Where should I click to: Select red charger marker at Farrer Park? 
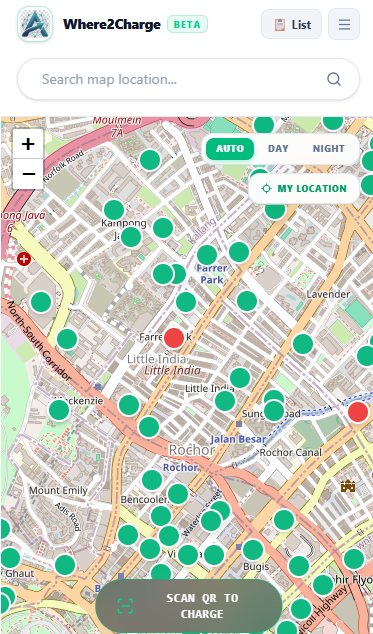(174, 338)
